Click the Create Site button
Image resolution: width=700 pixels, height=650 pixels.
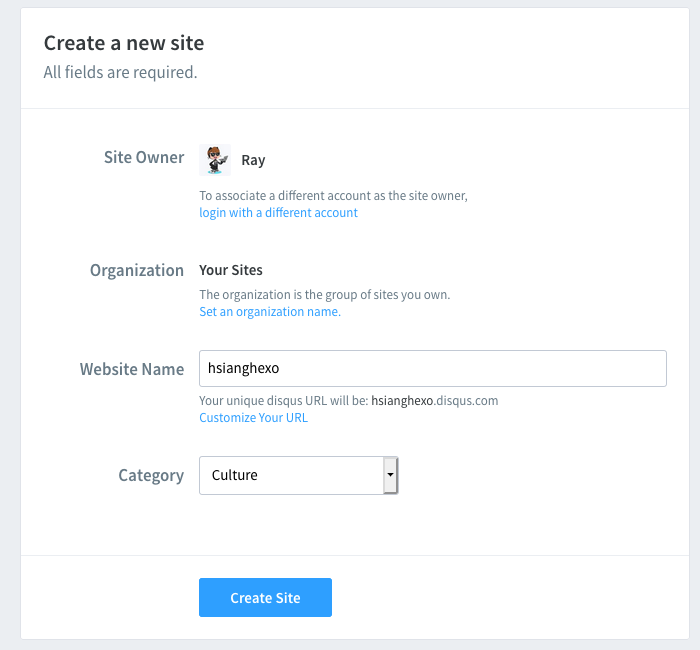coord(265,598)
